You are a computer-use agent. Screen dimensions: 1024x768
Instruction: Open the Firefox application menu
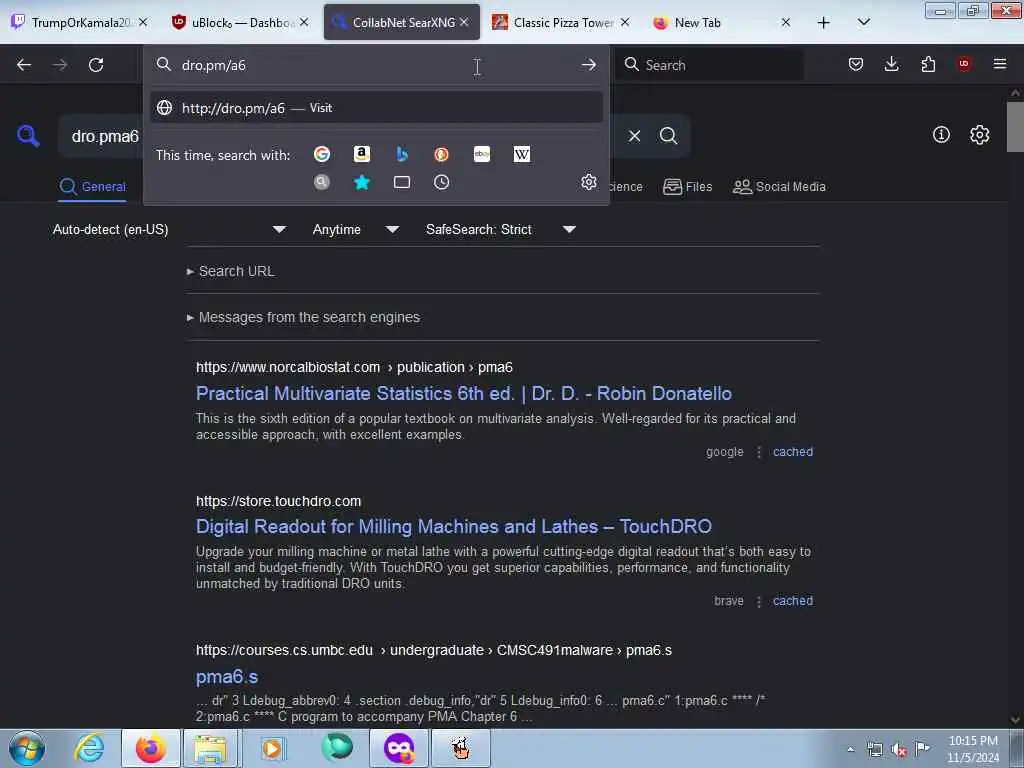[1000, 64]
